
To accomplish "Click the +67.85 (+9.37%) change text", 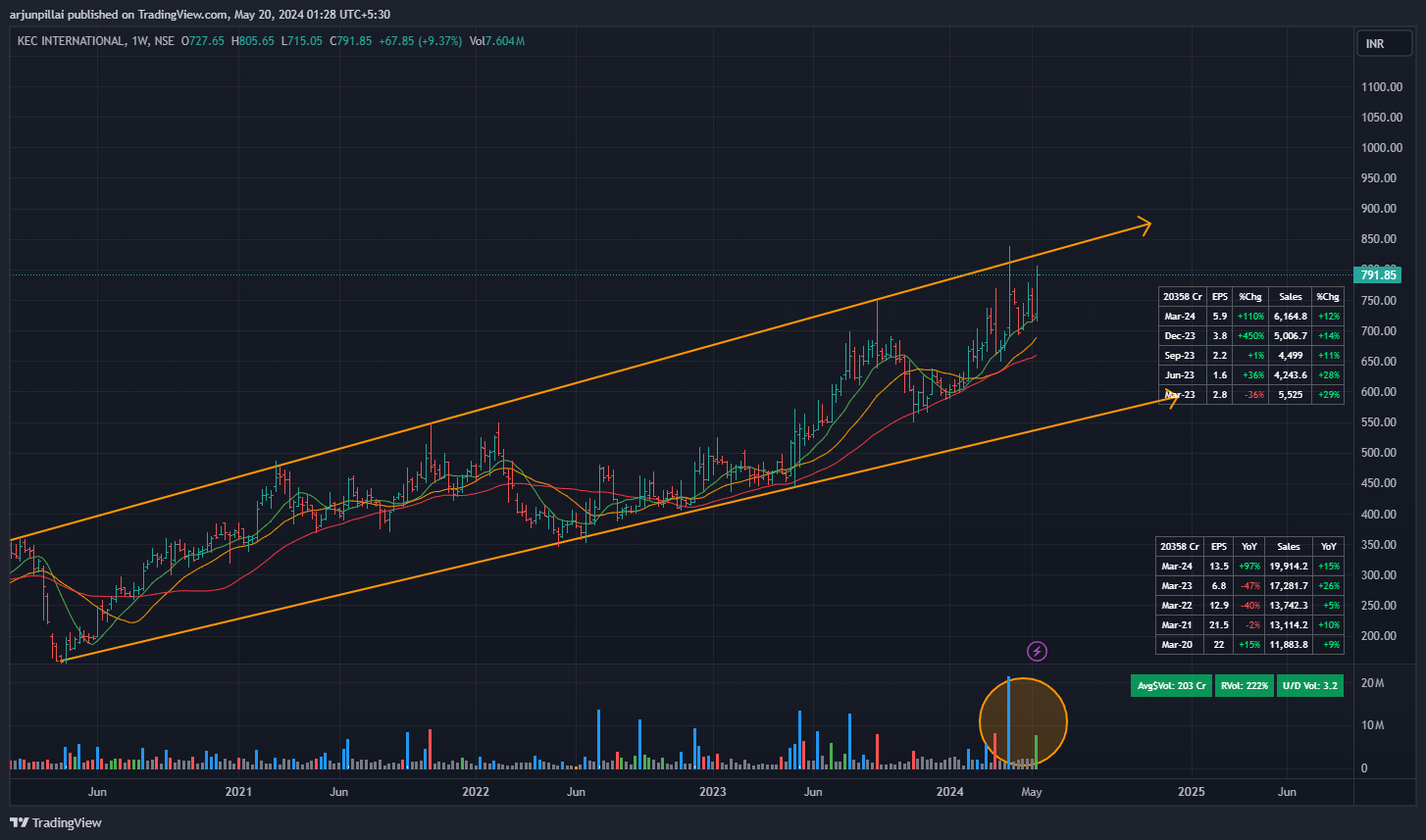I will tap(420, 41).
